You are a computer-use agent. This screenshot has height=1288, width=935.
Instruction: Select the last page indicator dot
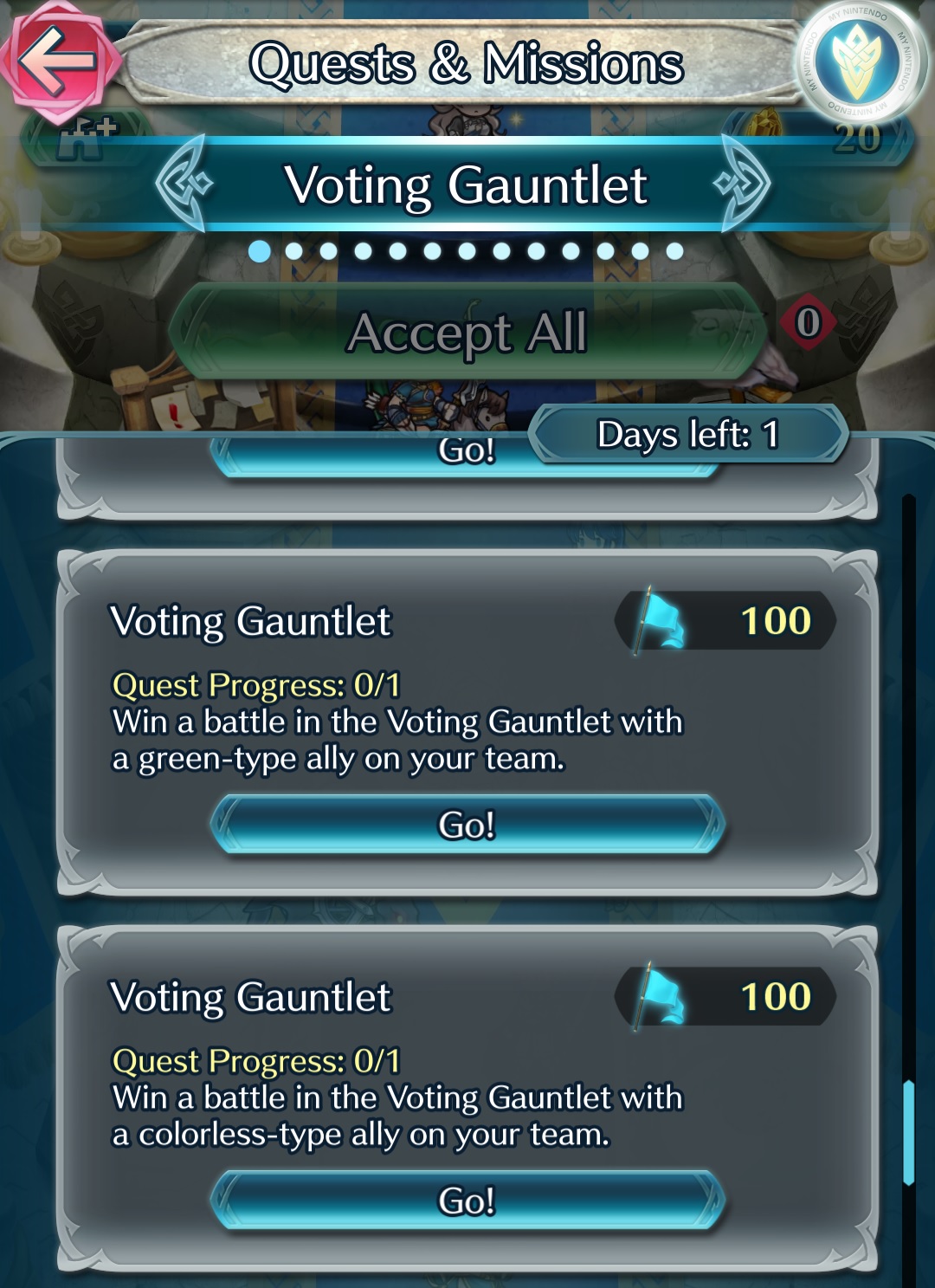tap(675, 251)
